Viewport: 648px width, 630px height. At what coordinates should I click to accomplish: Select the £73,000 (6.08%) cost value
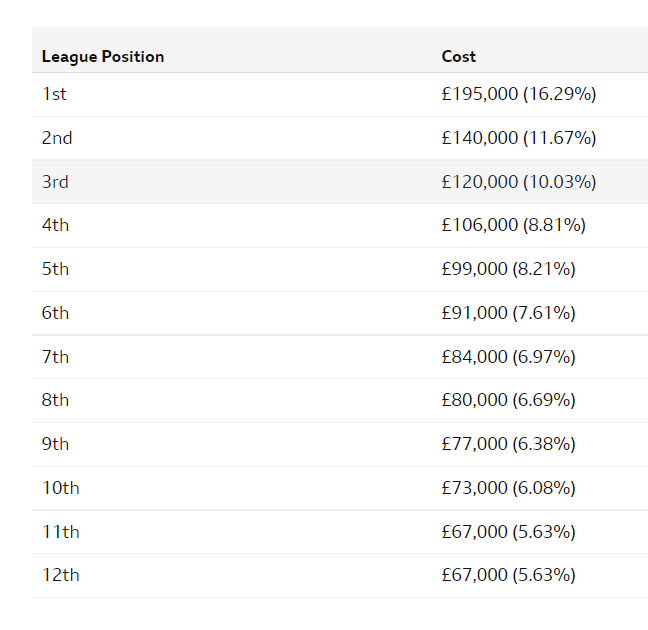pos(508,488)
